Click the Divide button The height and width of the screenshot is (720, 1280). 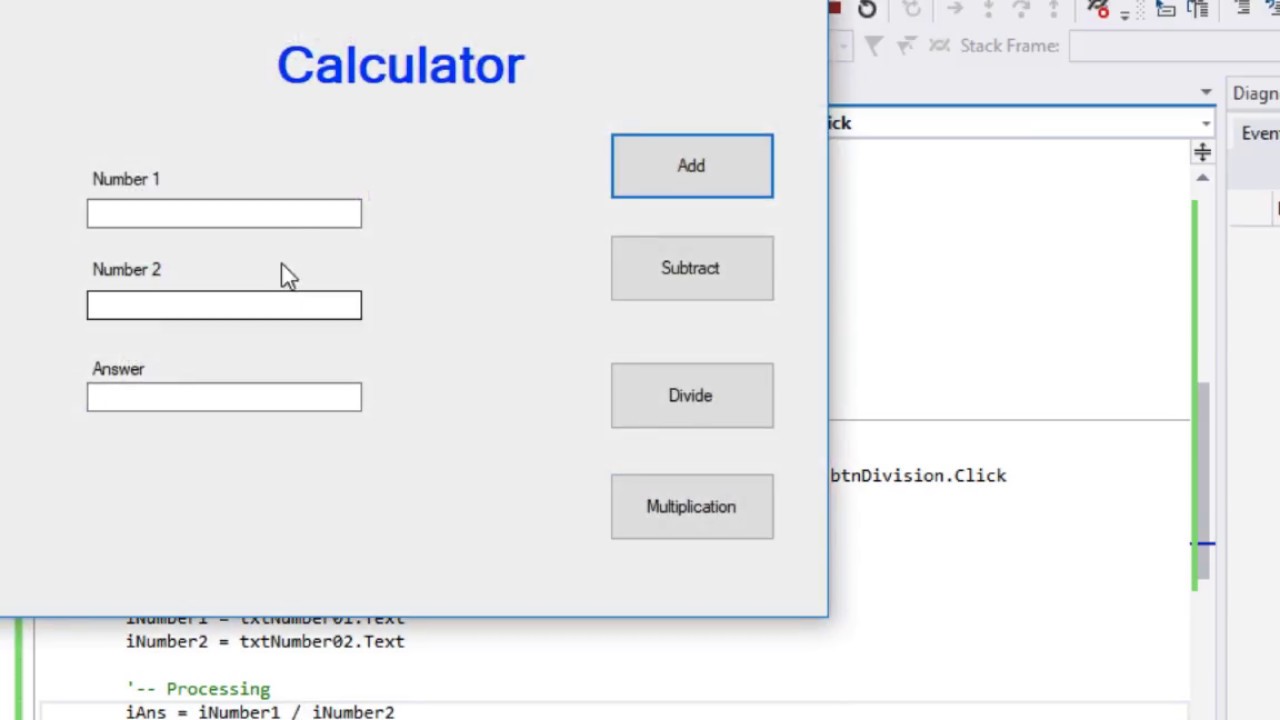[692, 395]
